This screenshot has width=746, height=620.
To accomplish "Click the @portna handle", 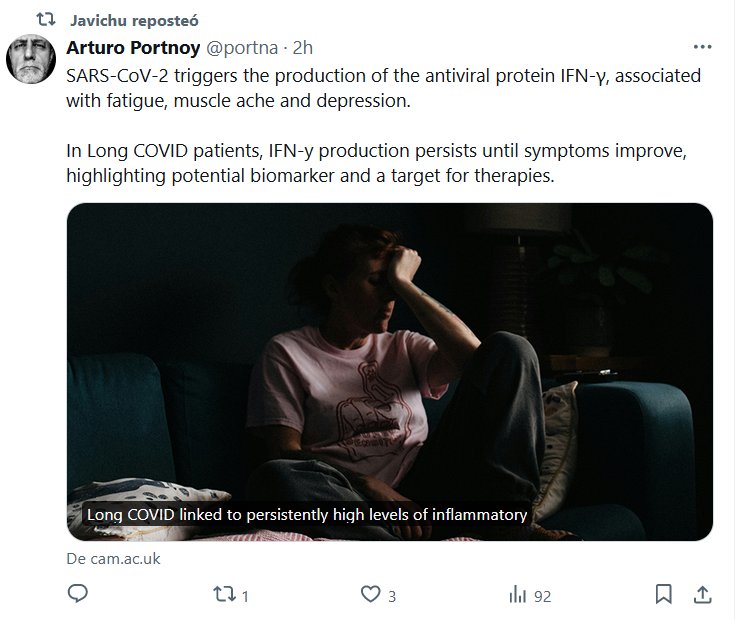I will (x=241, y=47).
